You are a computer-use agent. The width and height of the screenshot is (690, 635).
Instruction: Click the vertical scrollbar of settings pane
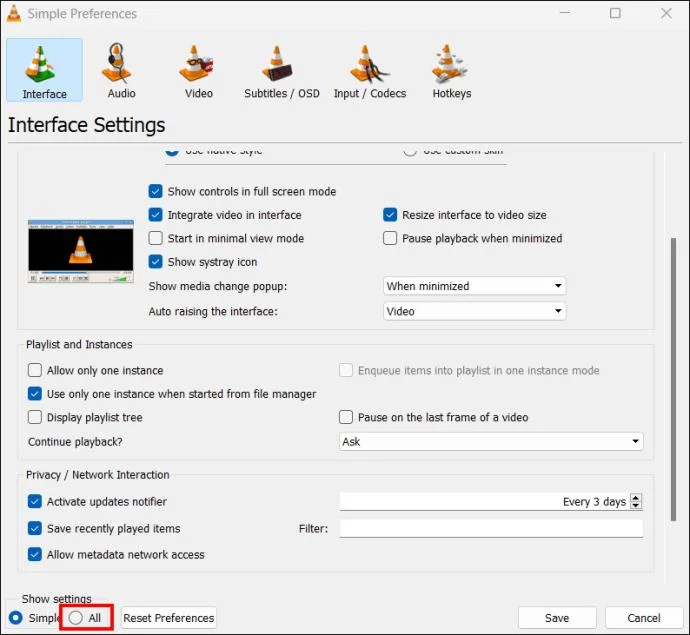[673, 379]
